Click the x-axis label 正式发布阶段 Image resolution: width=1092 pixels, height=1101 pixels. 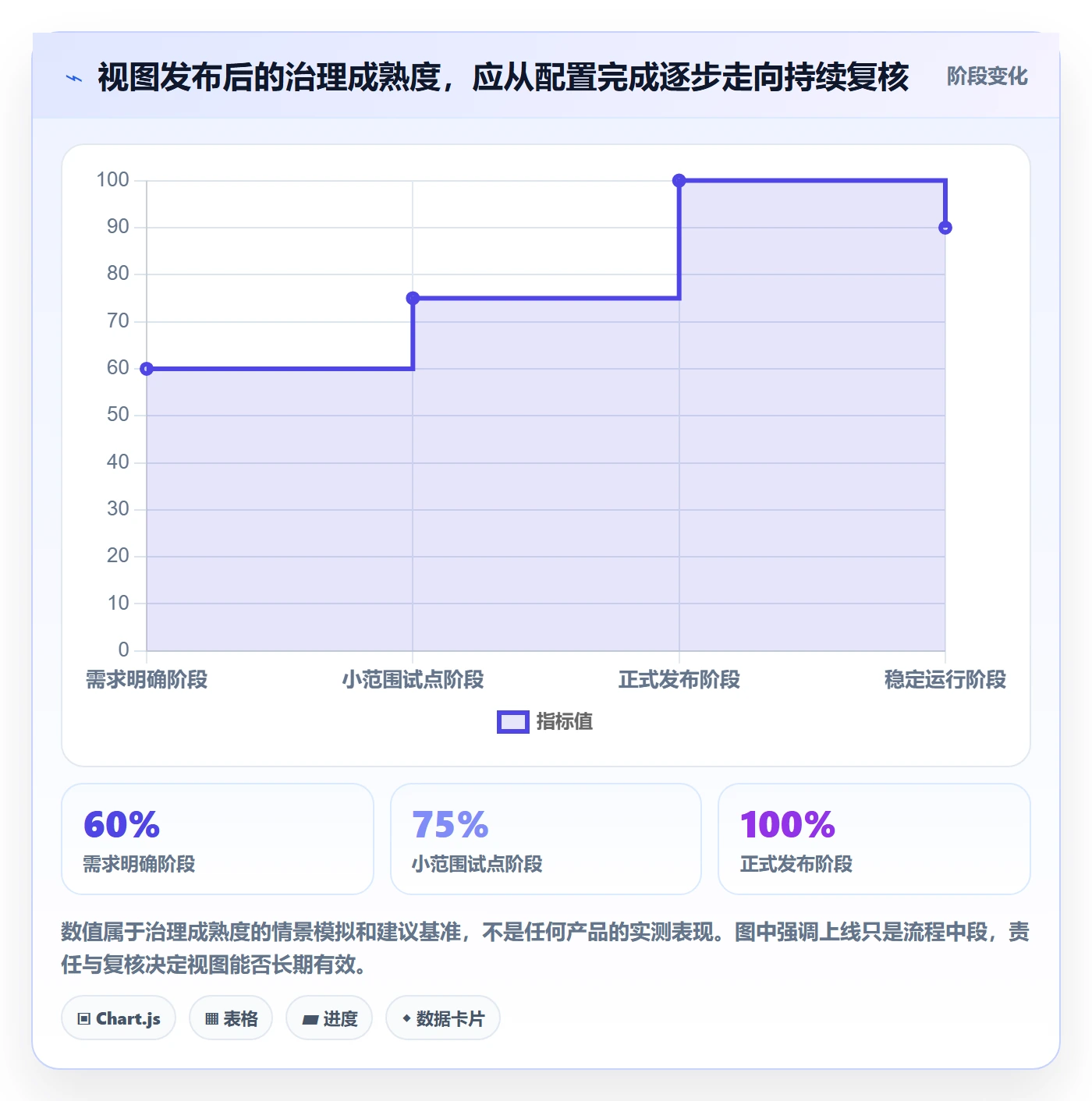679,680
